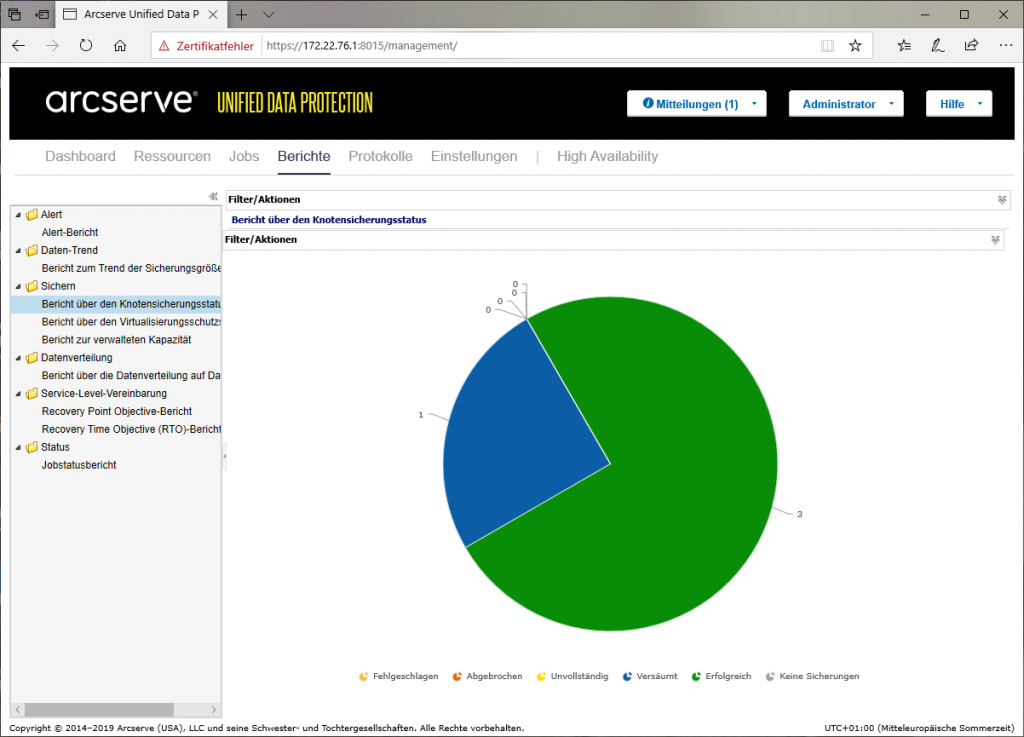
Task: Open the Jobstatusbericht report
Action: [x=79, y=465]
